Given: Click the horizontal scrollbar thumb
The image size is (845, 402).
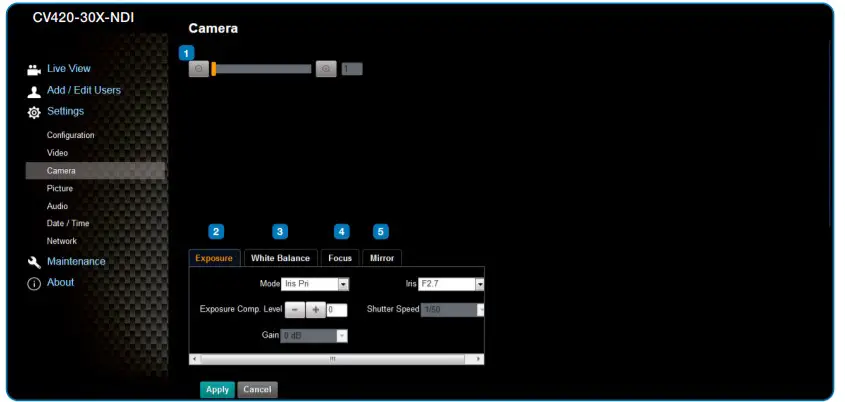Looking at the screenshot, I should pyautogui.click(x=333, y=359).
